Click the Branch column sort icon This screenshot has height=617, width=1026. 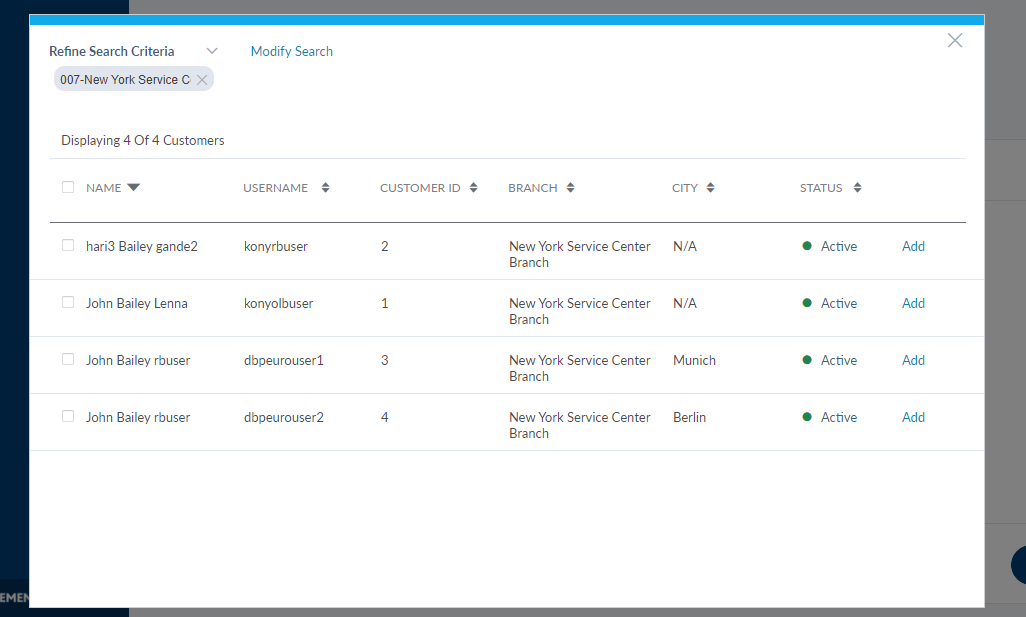pos(570,188)
